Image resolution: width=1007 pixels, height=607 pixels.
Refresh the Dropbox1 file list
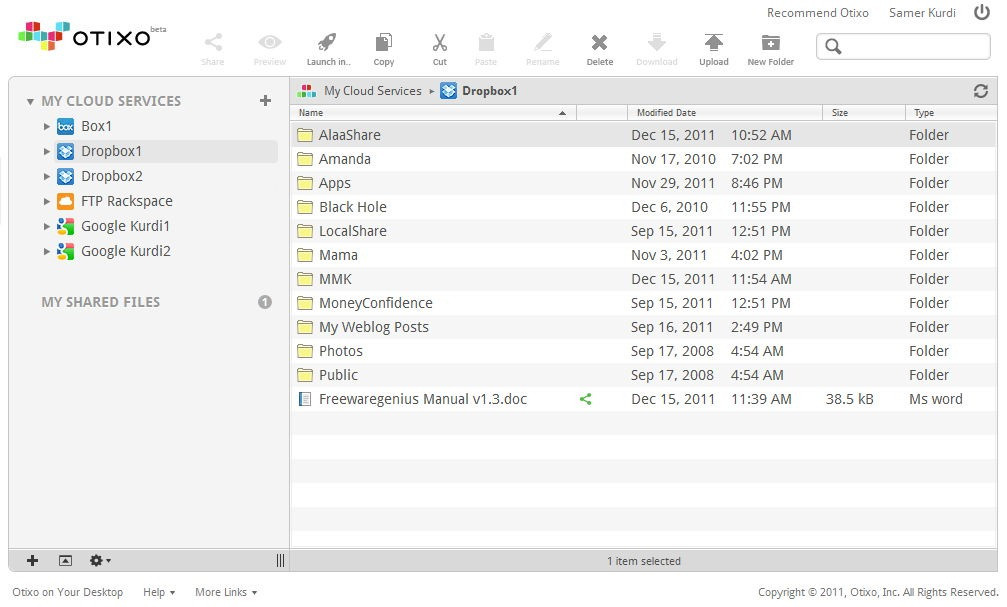pos(981,91)
